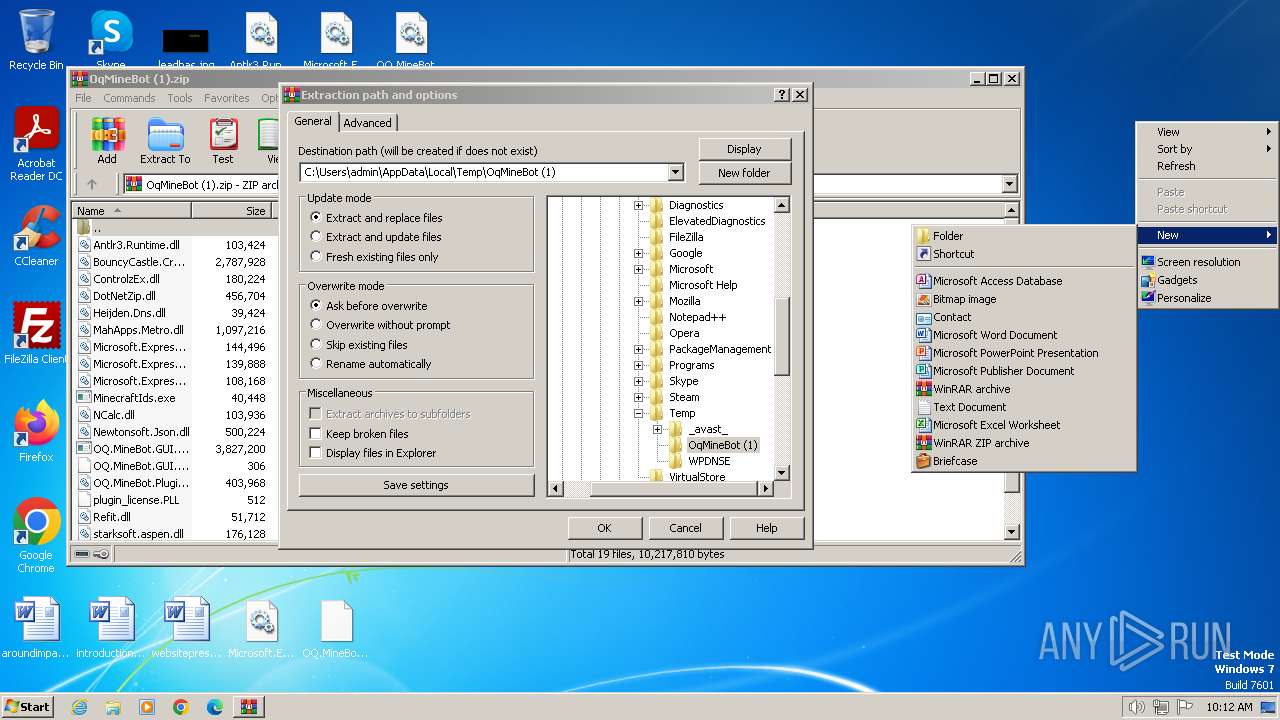Viewport: 1280px width, 720px height.
Task: Select introduction Word document on desktop
Action: (x=111, y=628)
